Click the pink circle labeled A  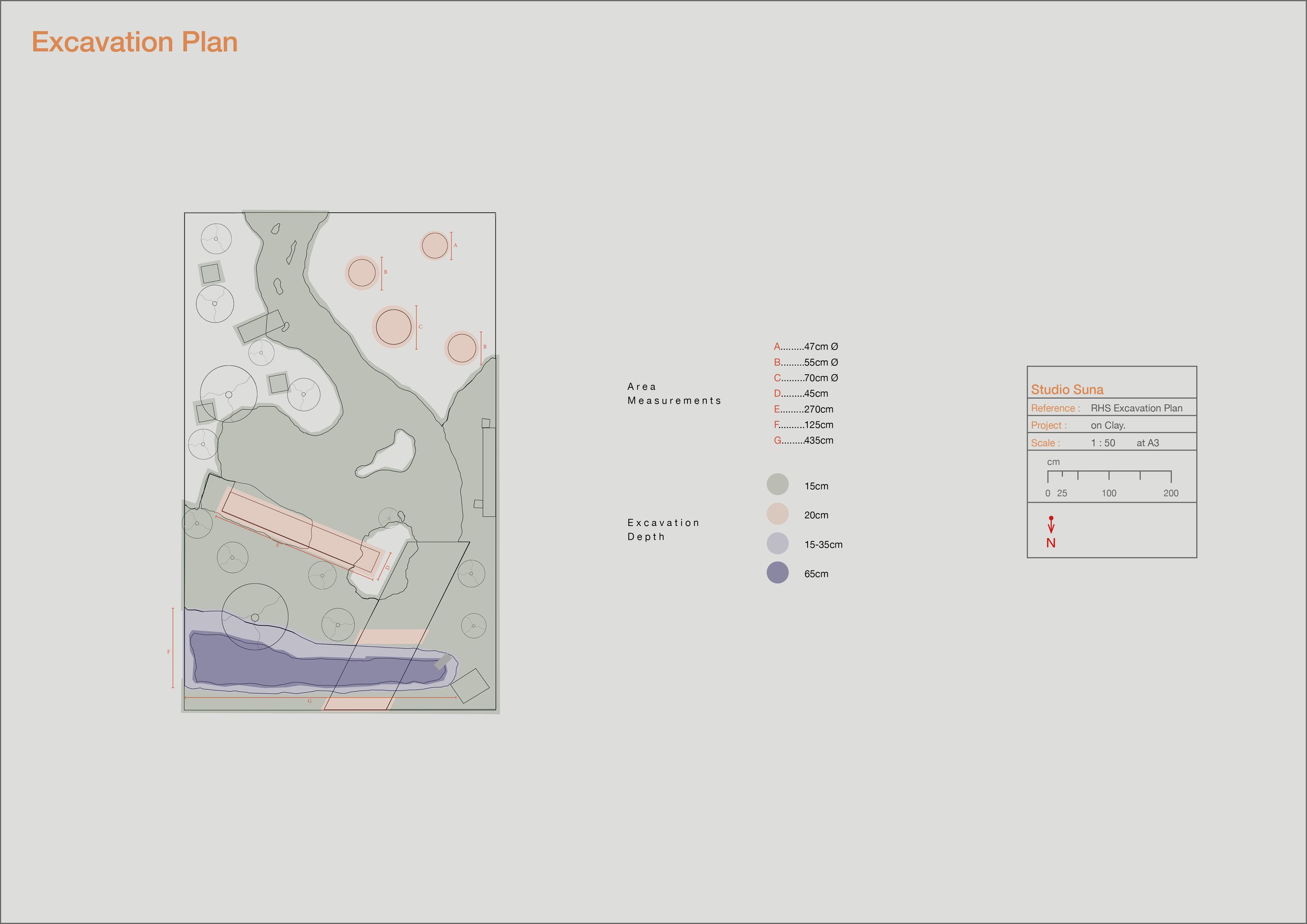click(435, 246)
